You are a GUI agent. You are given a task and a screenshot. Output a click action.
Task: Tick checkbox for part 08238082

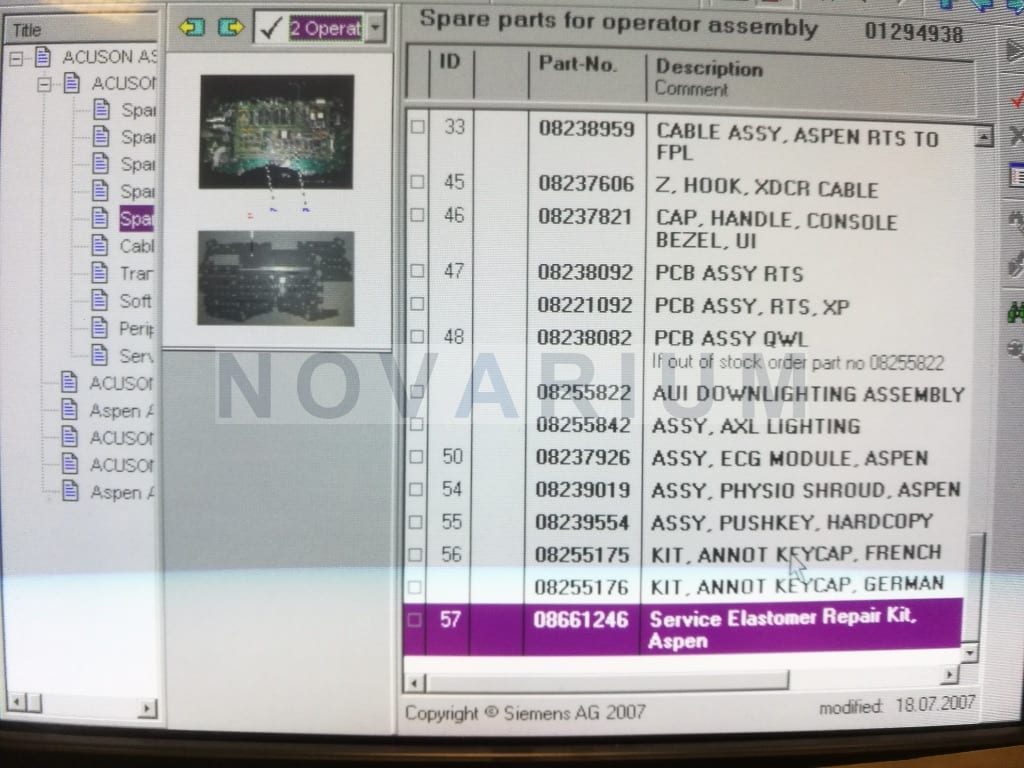[417, 337]
